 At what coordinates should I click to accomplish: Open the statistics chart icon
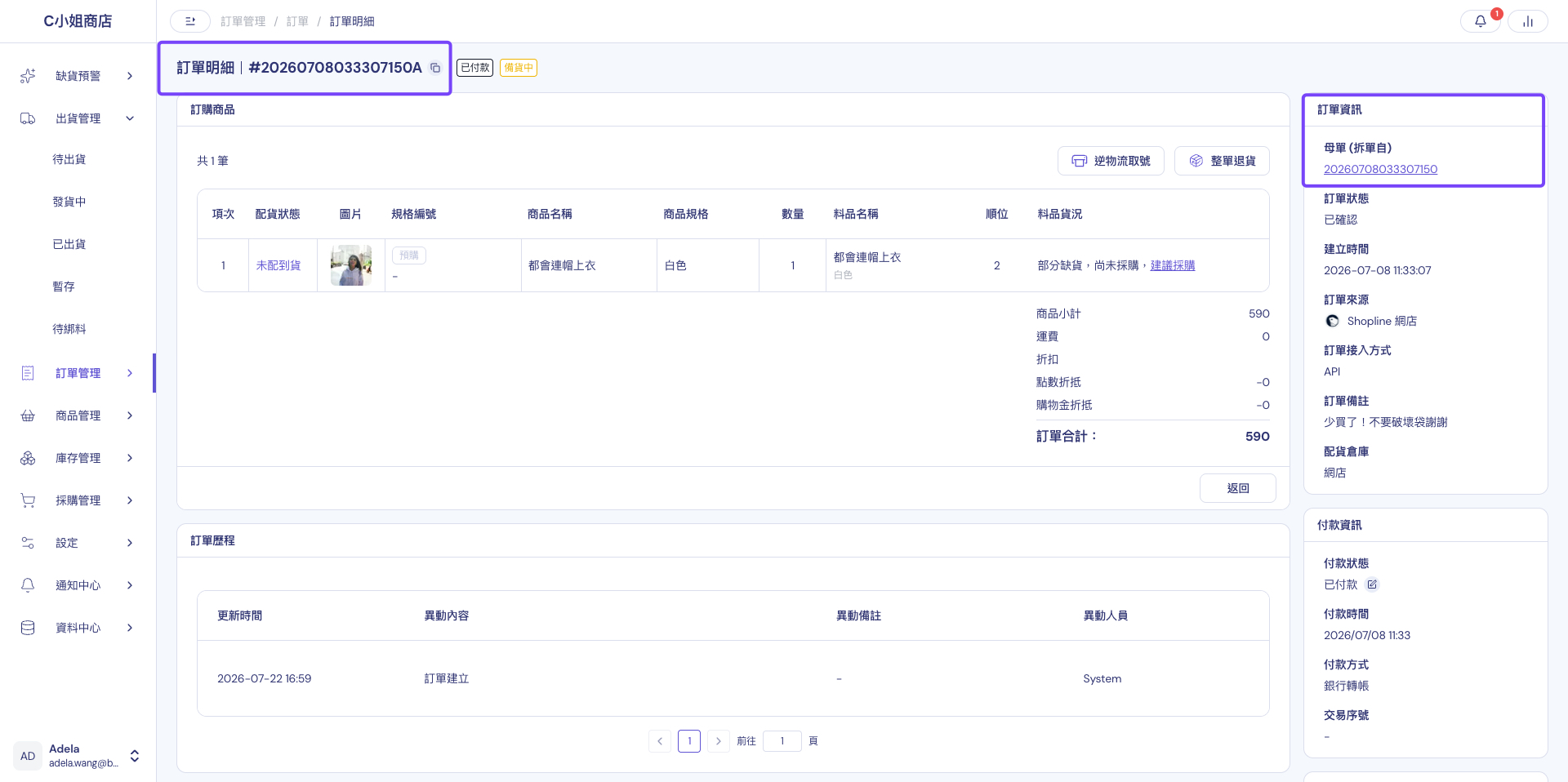[1527, 21]
